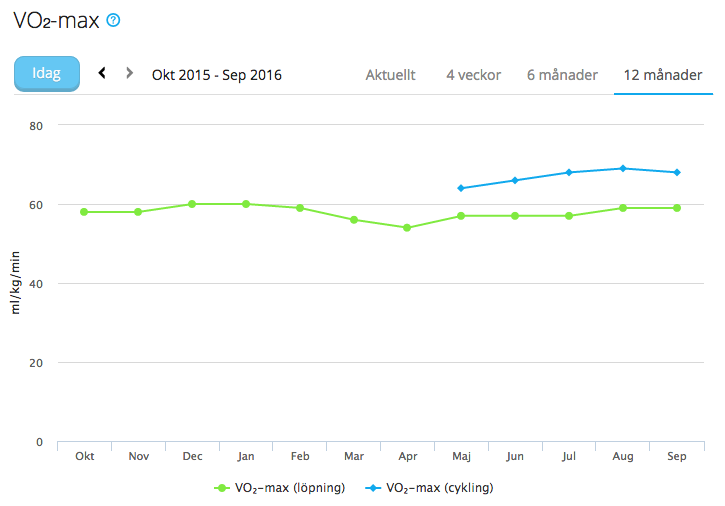
Task: Toggle VO2-max (löpning) legend series
Action: [280, 489]
